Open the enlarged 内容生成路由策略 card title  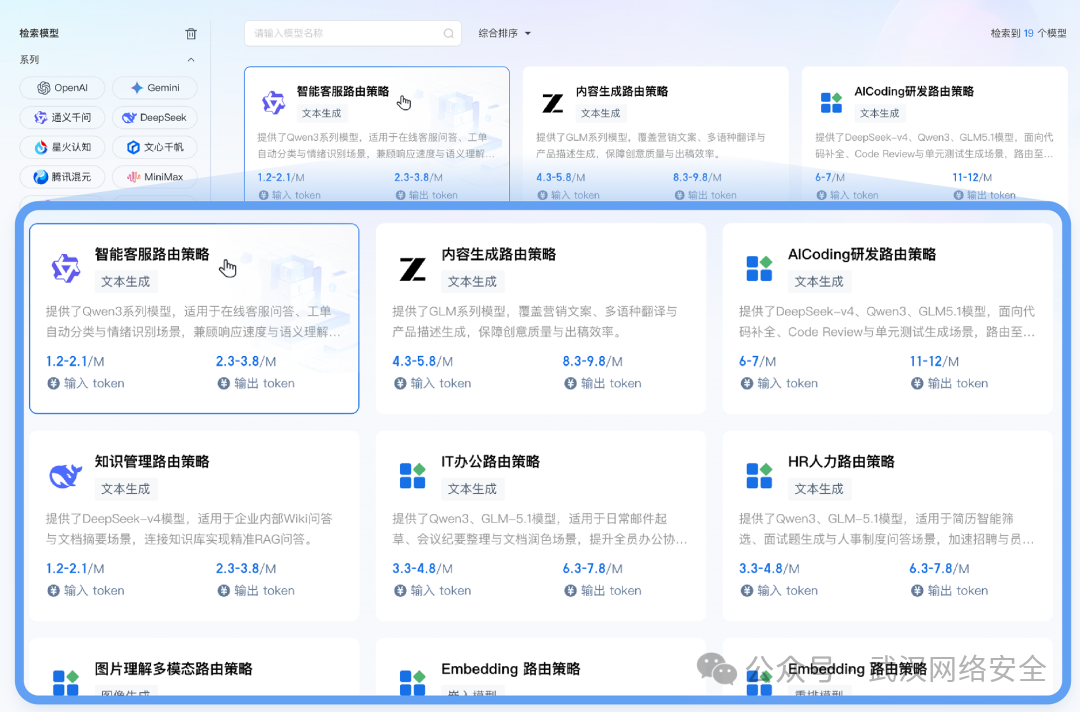click(499, 254)
